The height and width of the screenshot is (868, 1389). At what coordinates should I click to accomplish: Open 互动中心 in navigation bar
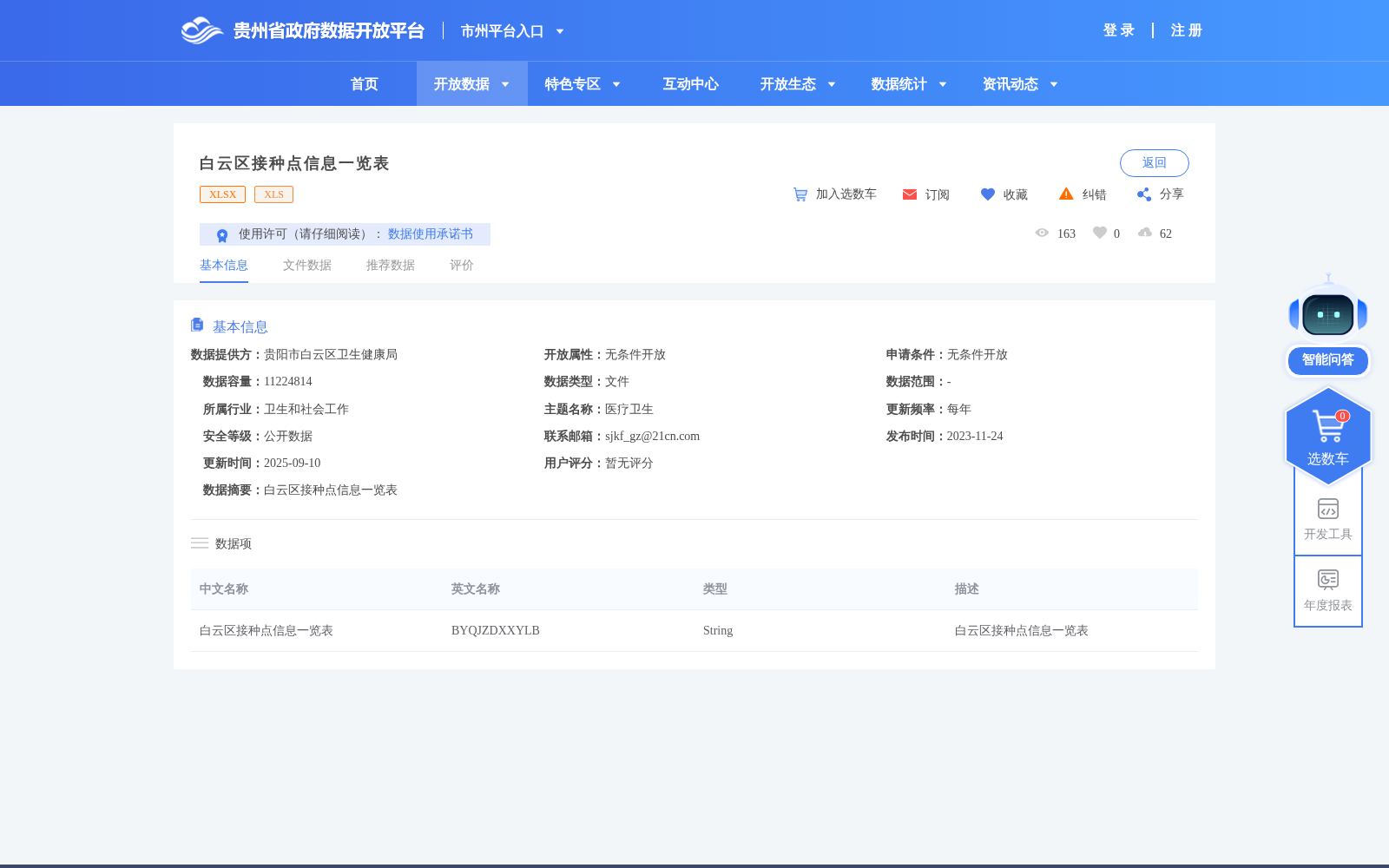pyautogui.click(x=691, y=84)
